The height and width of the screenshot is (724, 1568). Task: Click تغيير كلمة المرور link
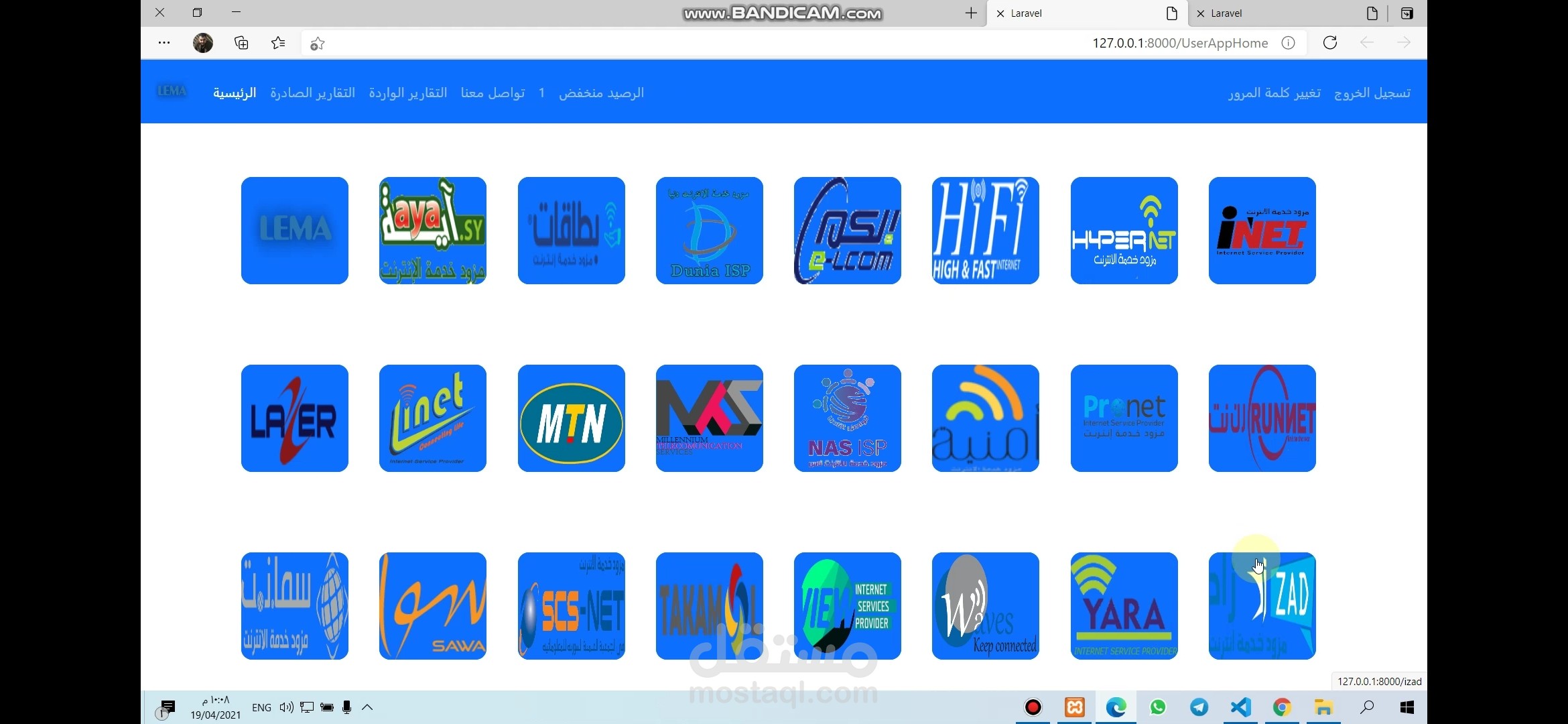point(1274,93)
